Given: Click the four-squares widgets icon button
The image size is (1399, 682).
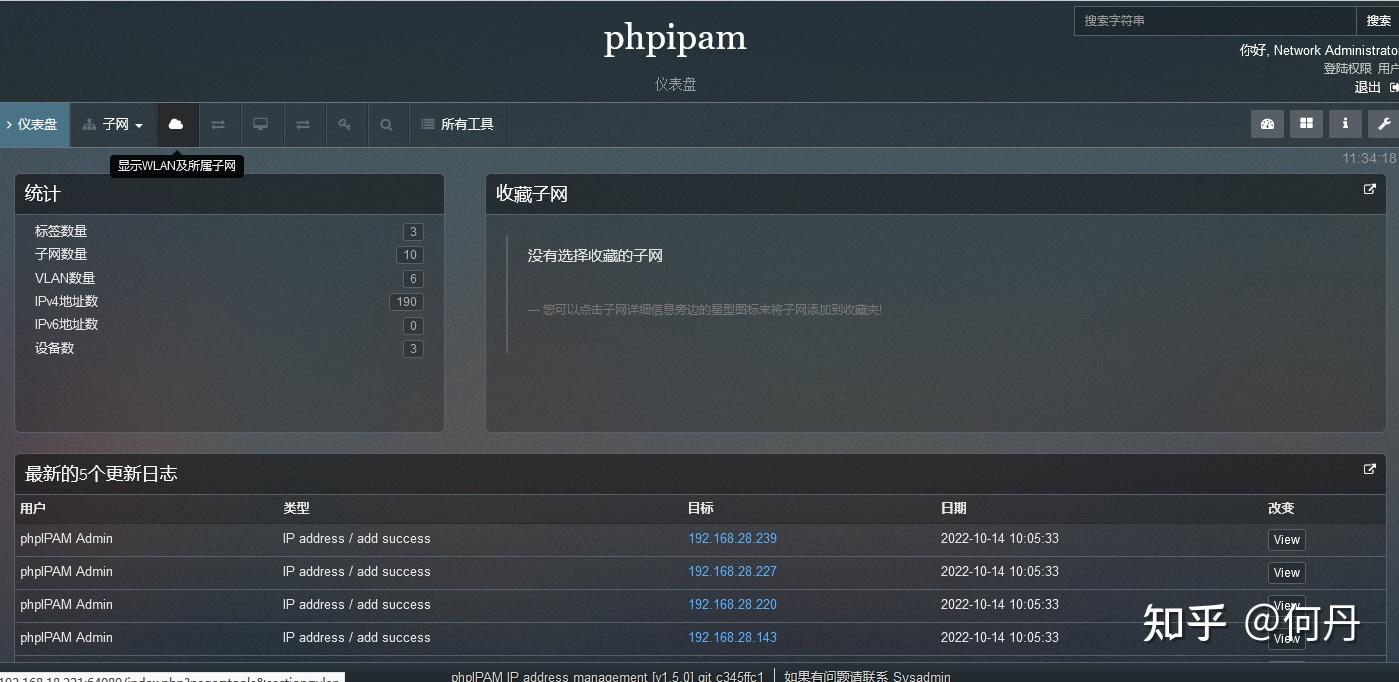Looking at the screenshot, I should (x=1306, y=124).
